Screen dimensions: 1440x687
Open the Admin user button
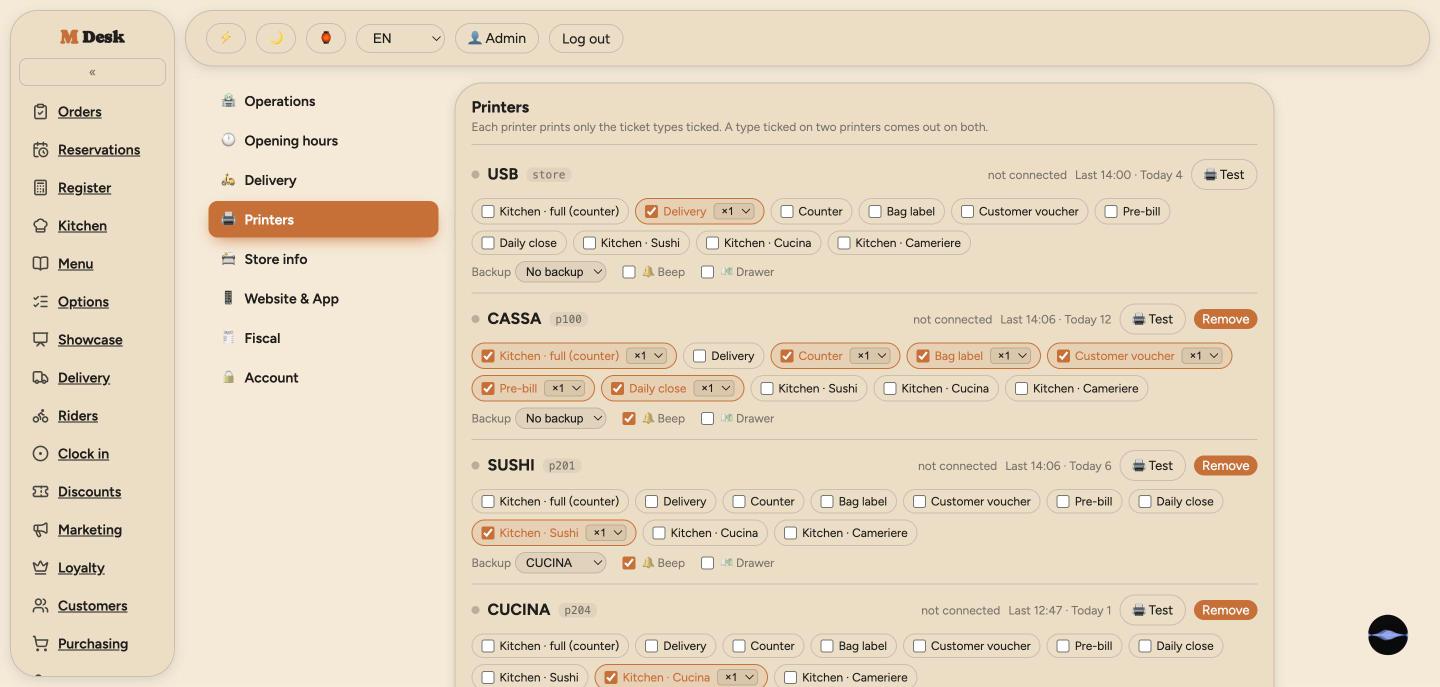point(497,38)
